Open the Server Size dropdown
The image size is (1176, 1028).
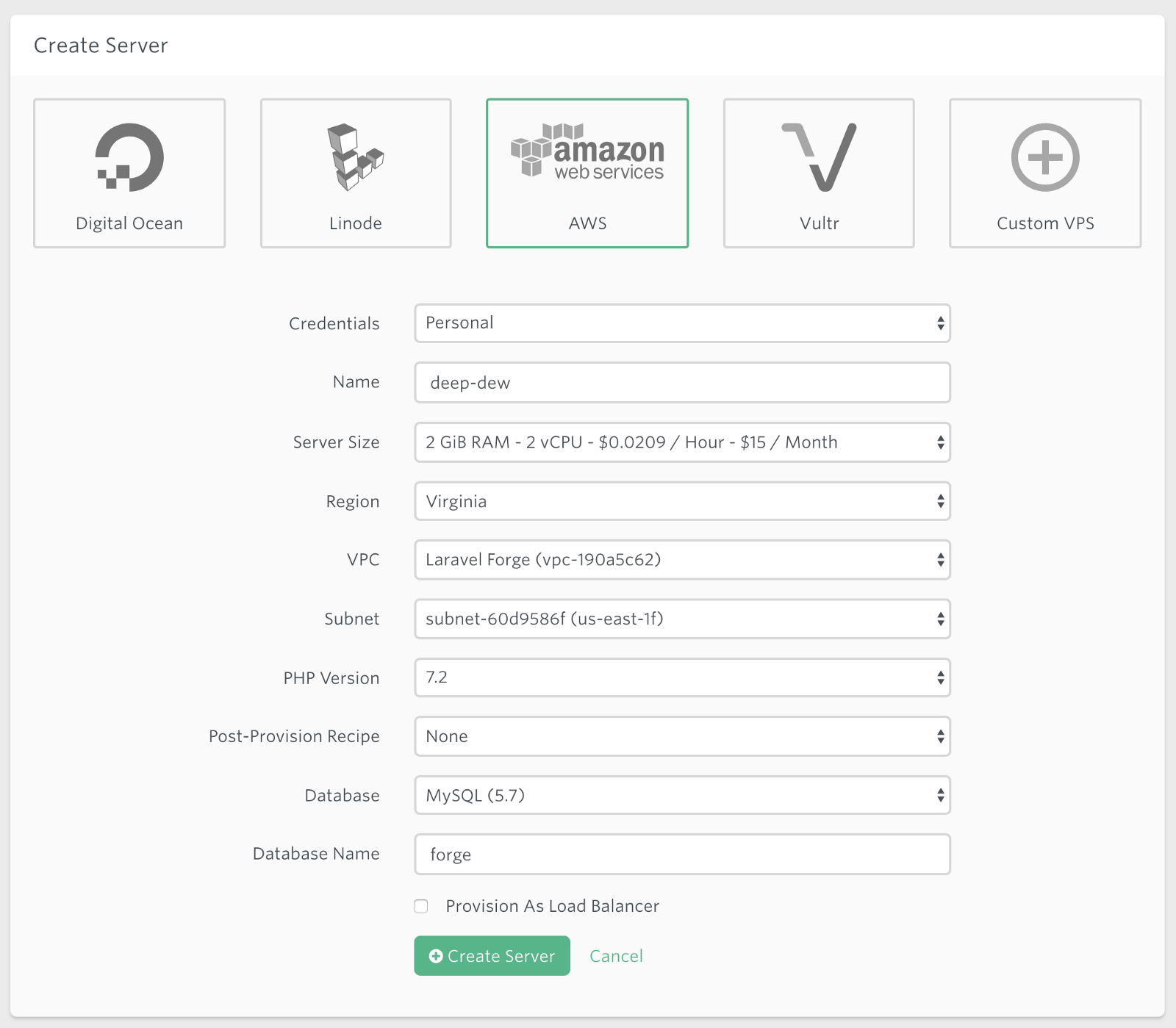(682, 442)
